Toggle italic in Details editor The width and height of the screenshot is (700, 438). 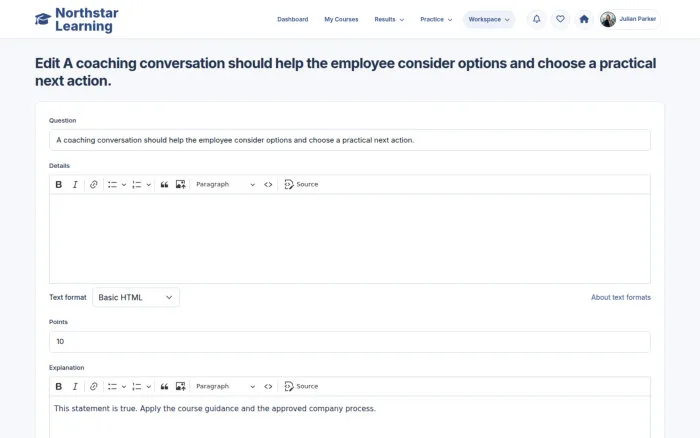point(75,184)
